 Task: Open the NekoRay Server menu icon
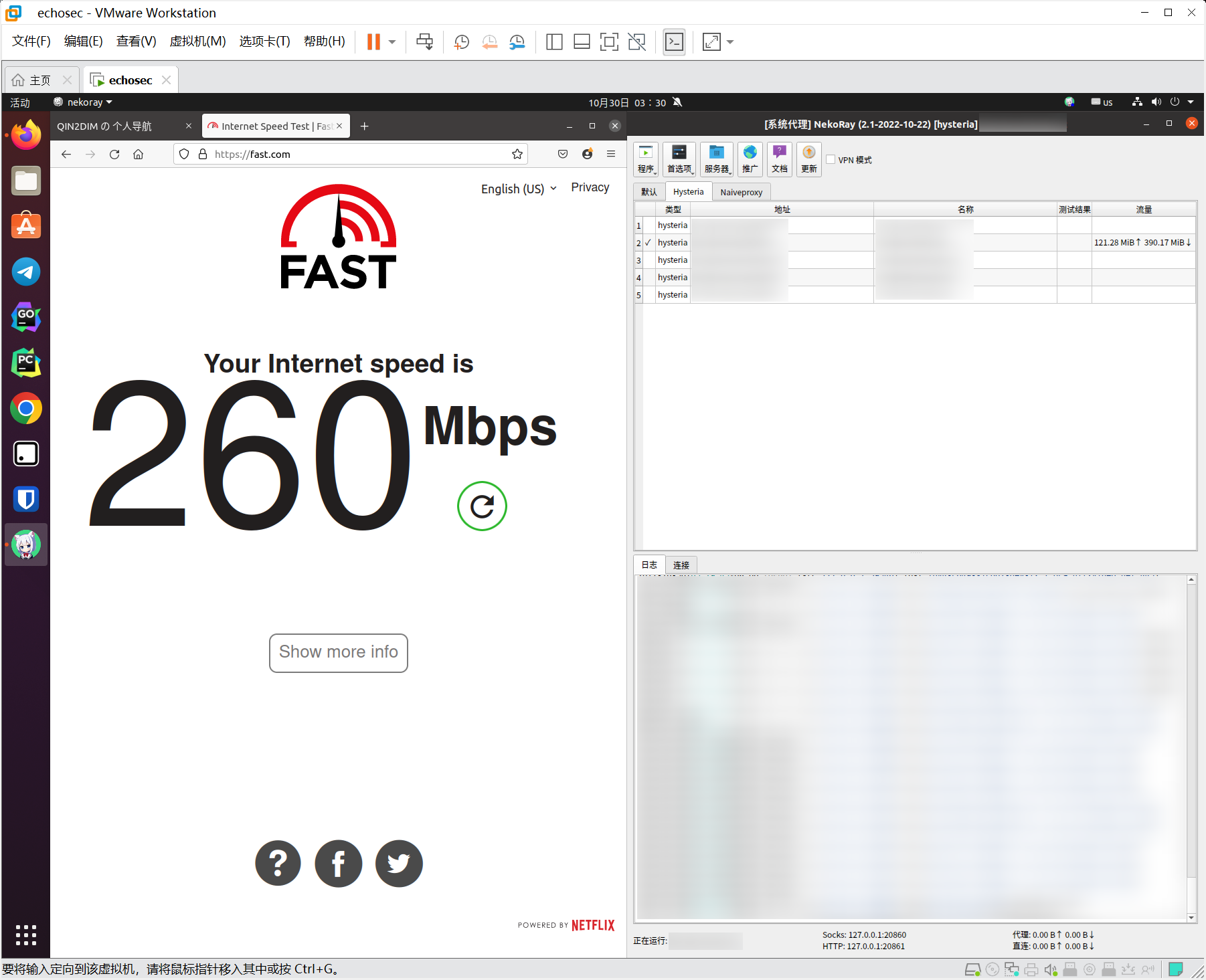716,159
